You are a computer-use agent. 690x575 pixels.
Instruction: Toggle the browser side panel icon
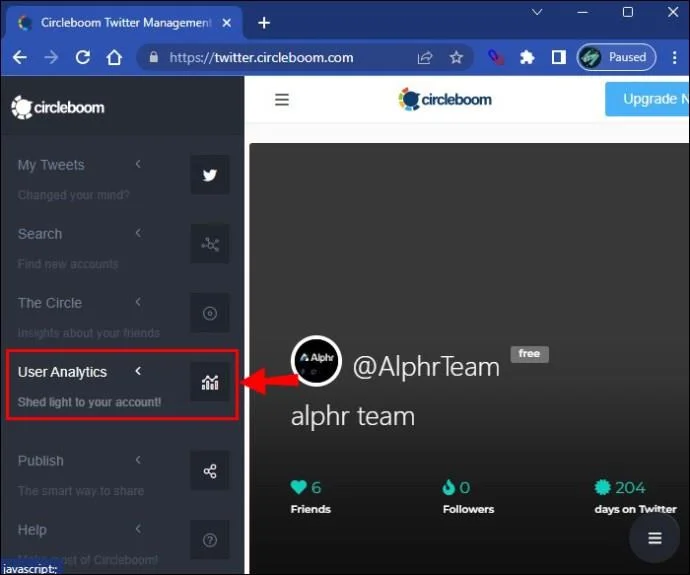558,57
